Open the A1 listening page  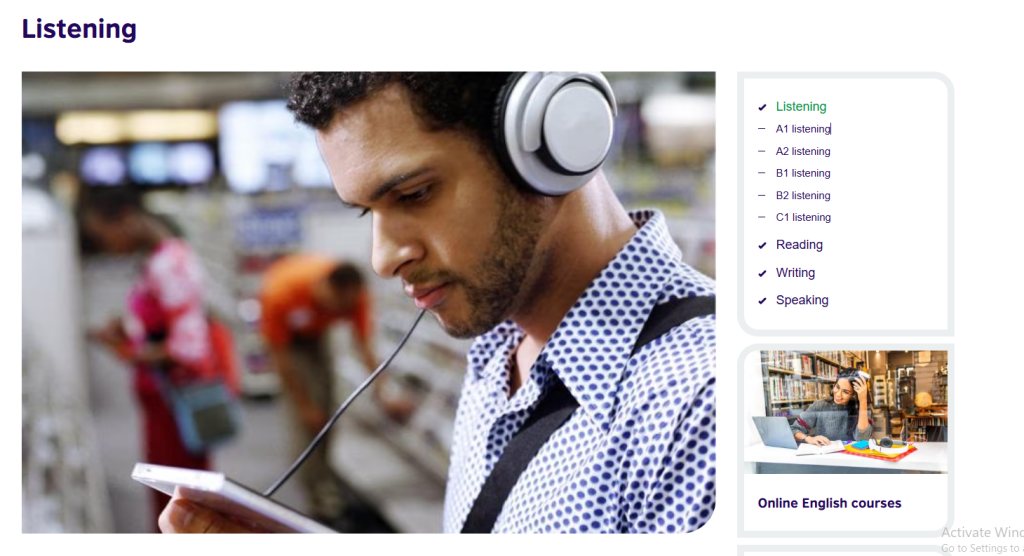(803, 129)
